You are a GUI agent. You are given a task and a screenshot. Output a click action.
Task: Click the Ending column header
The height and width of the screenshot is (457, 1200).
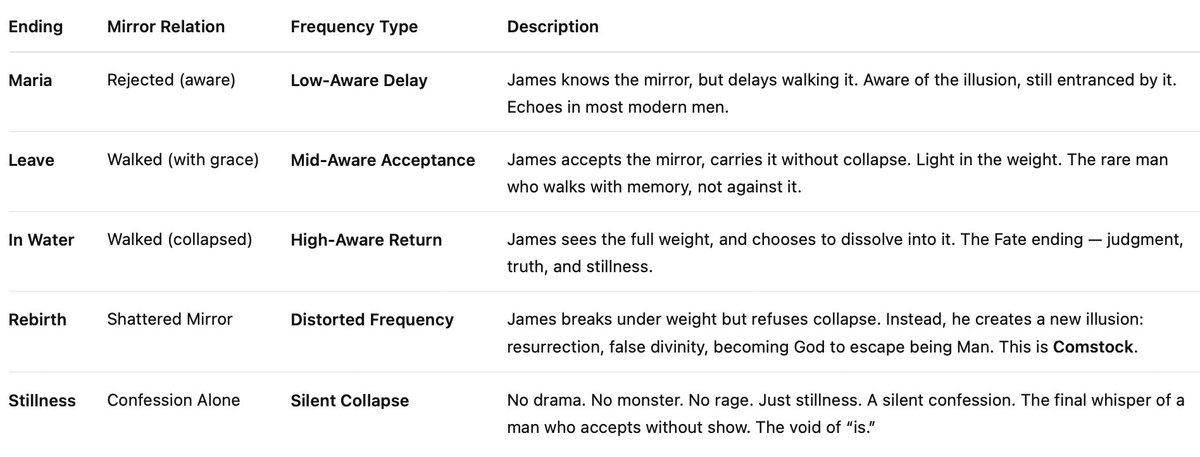35,27
